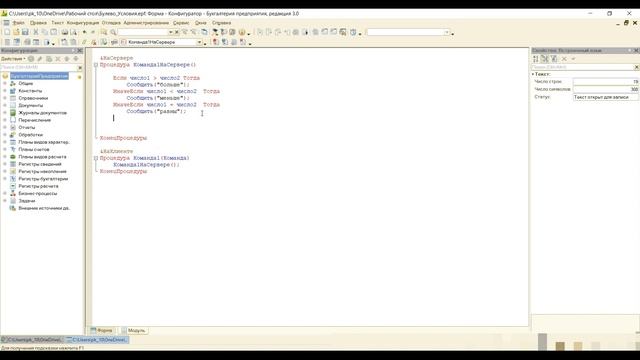Viewport: 640px width, 360px height.
Task: Click the sort alphabetically icon in properties panel
Action: tap(536, 59)
